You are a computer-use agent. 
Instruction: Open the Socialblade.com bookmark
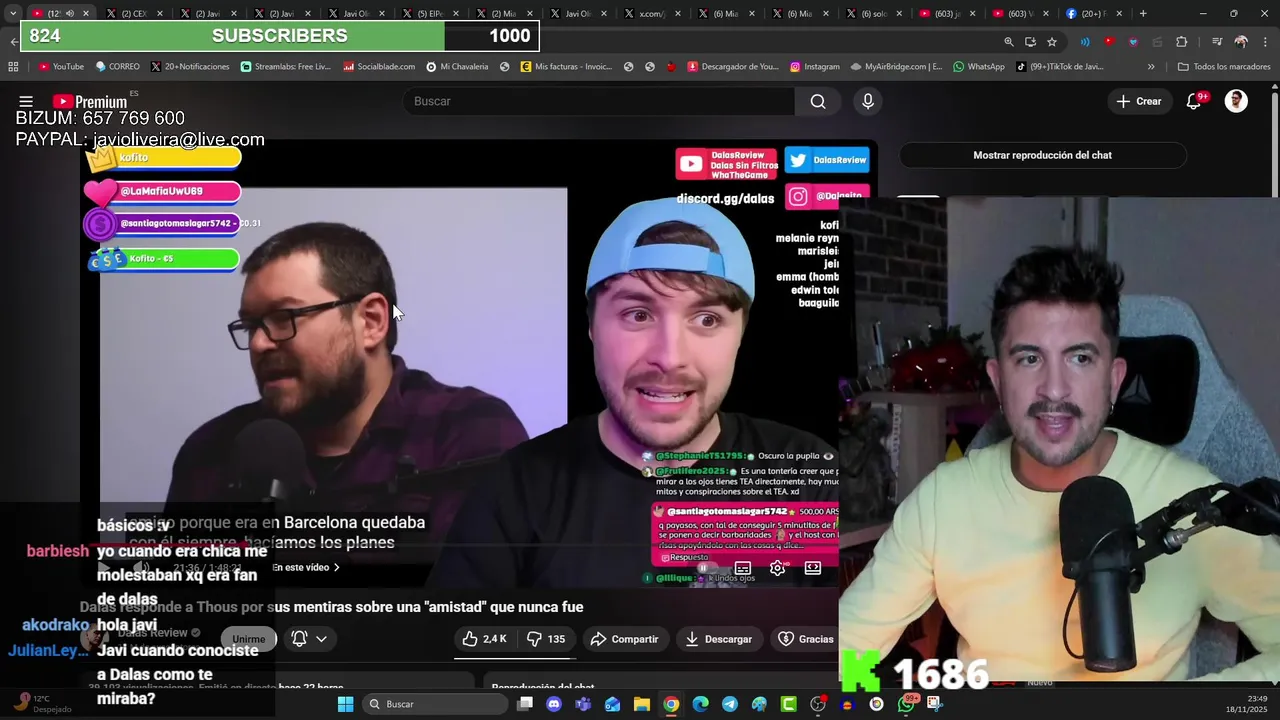379,67
